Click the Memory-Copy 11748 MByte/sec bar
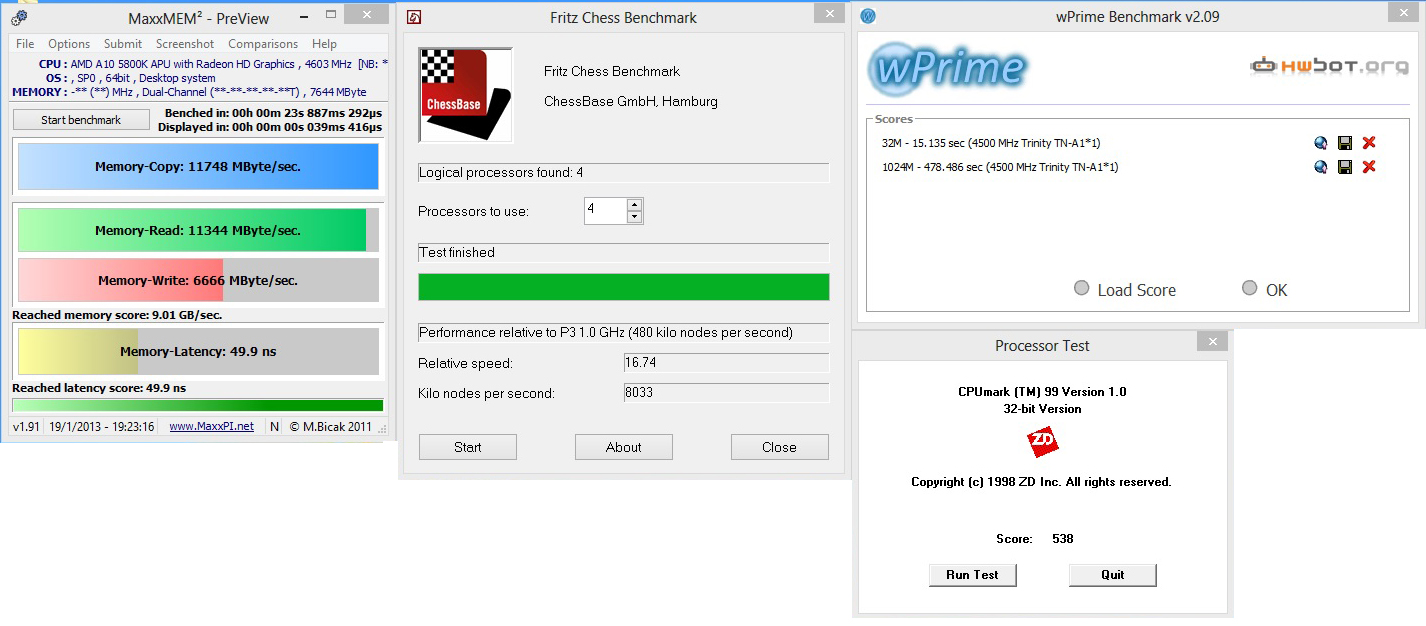Viewport: 1426px width, 626px height. pyautogui.click(x=198, y=167)
